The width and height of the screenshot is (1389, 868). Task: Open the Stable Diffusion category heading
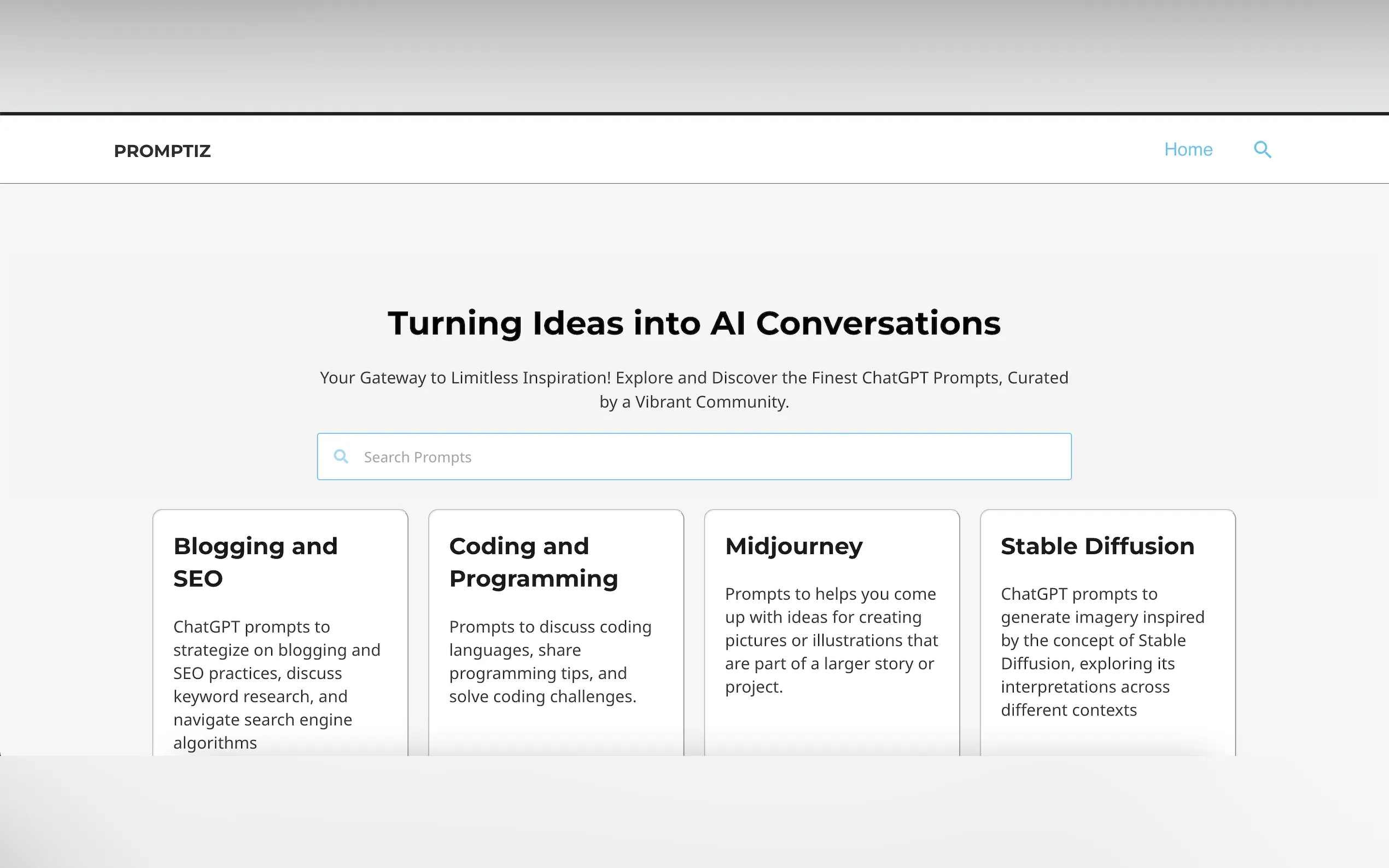(1097, 546)
